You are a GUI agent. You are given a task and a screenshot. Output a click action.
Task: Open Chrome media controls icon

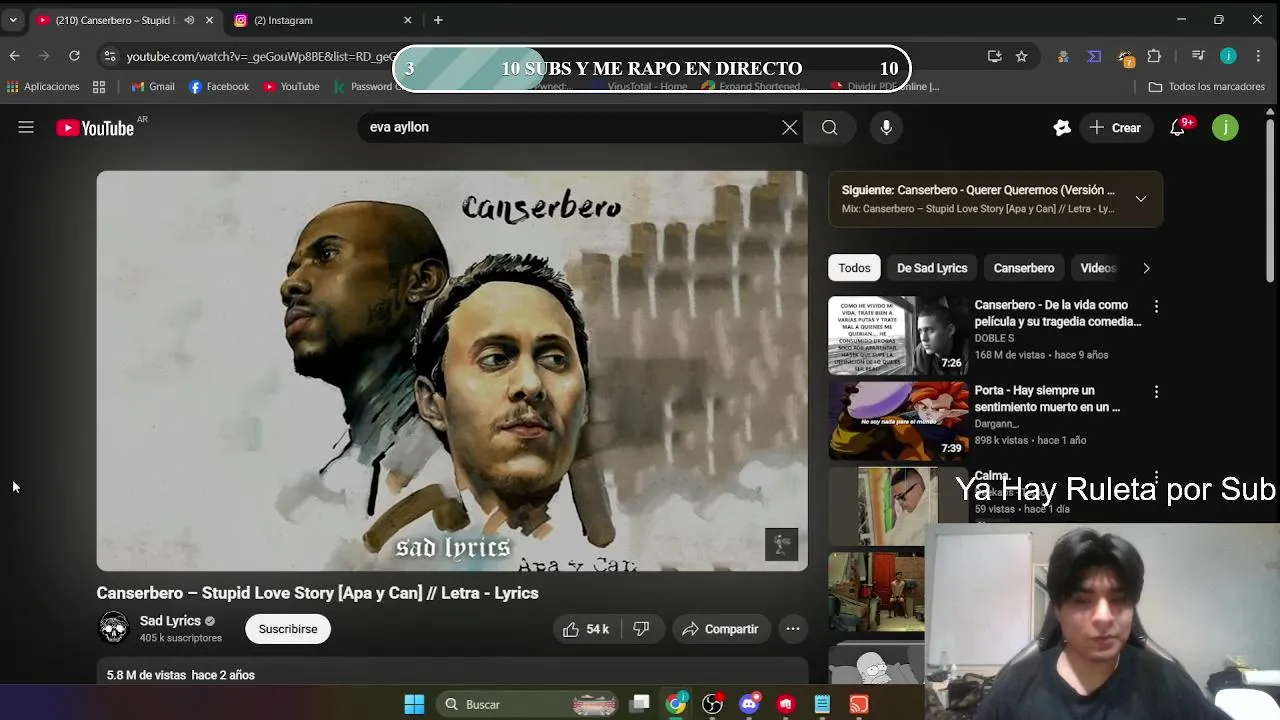tap(1198, 56)
